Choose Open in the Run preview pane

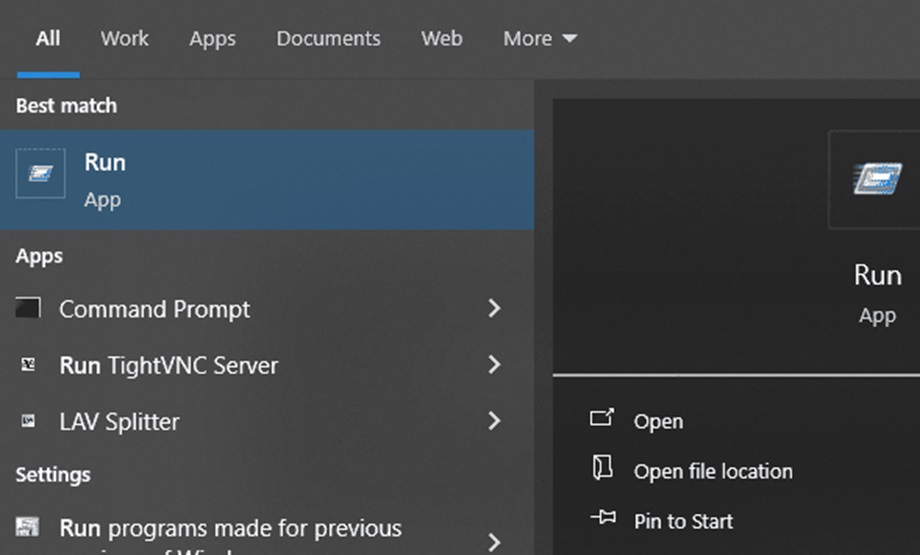click(658, 421)
